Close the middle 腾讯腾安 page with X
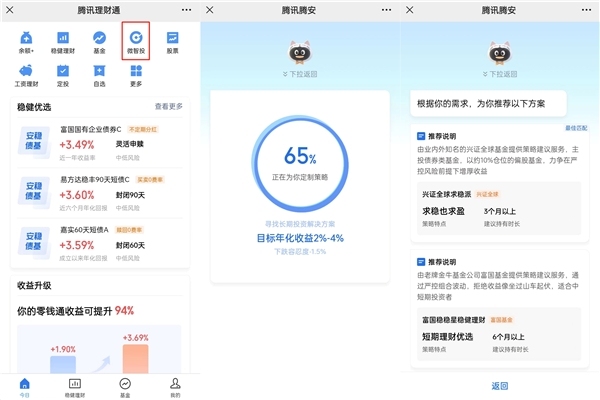 pos(210,10)
